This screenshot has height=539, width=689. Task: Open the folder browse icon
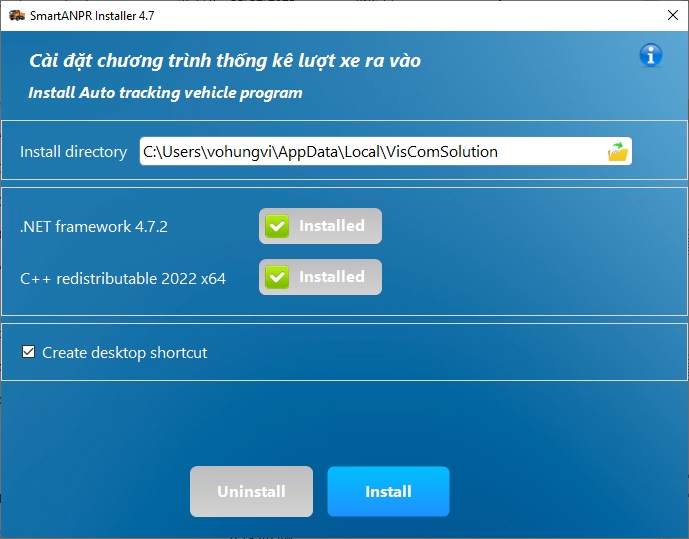point(617,152)
